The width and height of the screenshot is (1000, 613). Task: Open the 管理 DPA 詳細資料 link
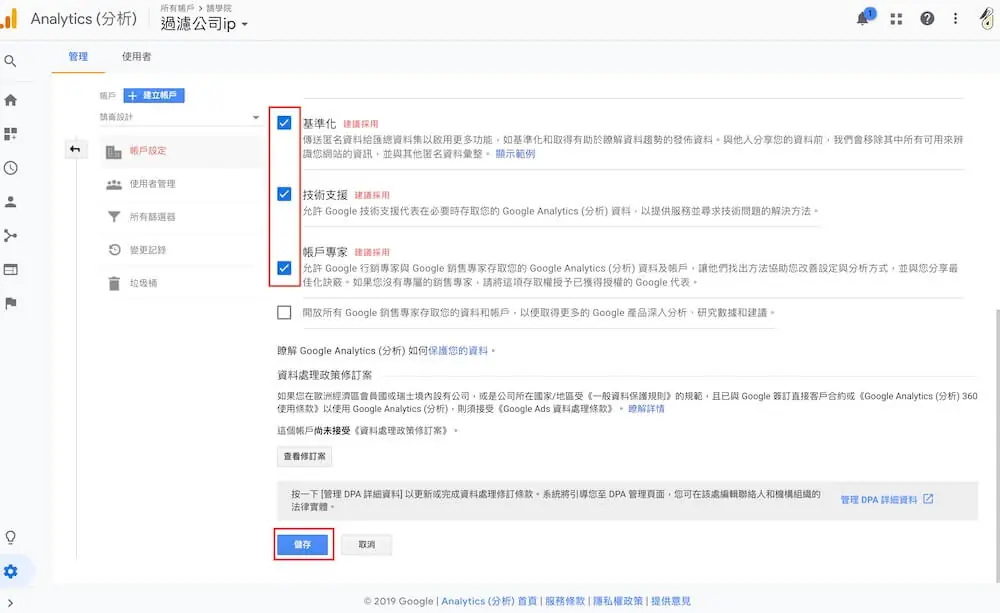[x=879, y=499]
